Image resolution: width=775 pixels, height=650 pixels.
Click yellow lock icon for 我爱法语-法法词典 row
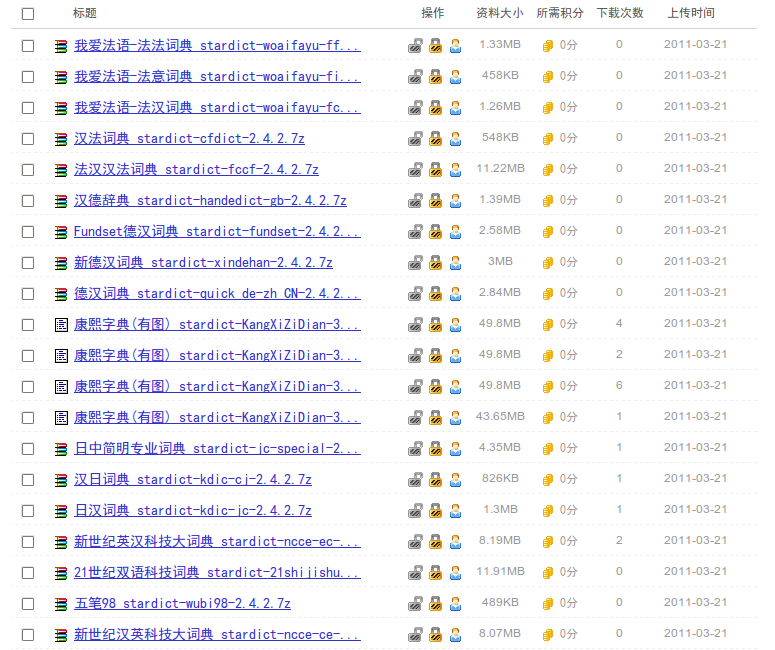[435, 46]
